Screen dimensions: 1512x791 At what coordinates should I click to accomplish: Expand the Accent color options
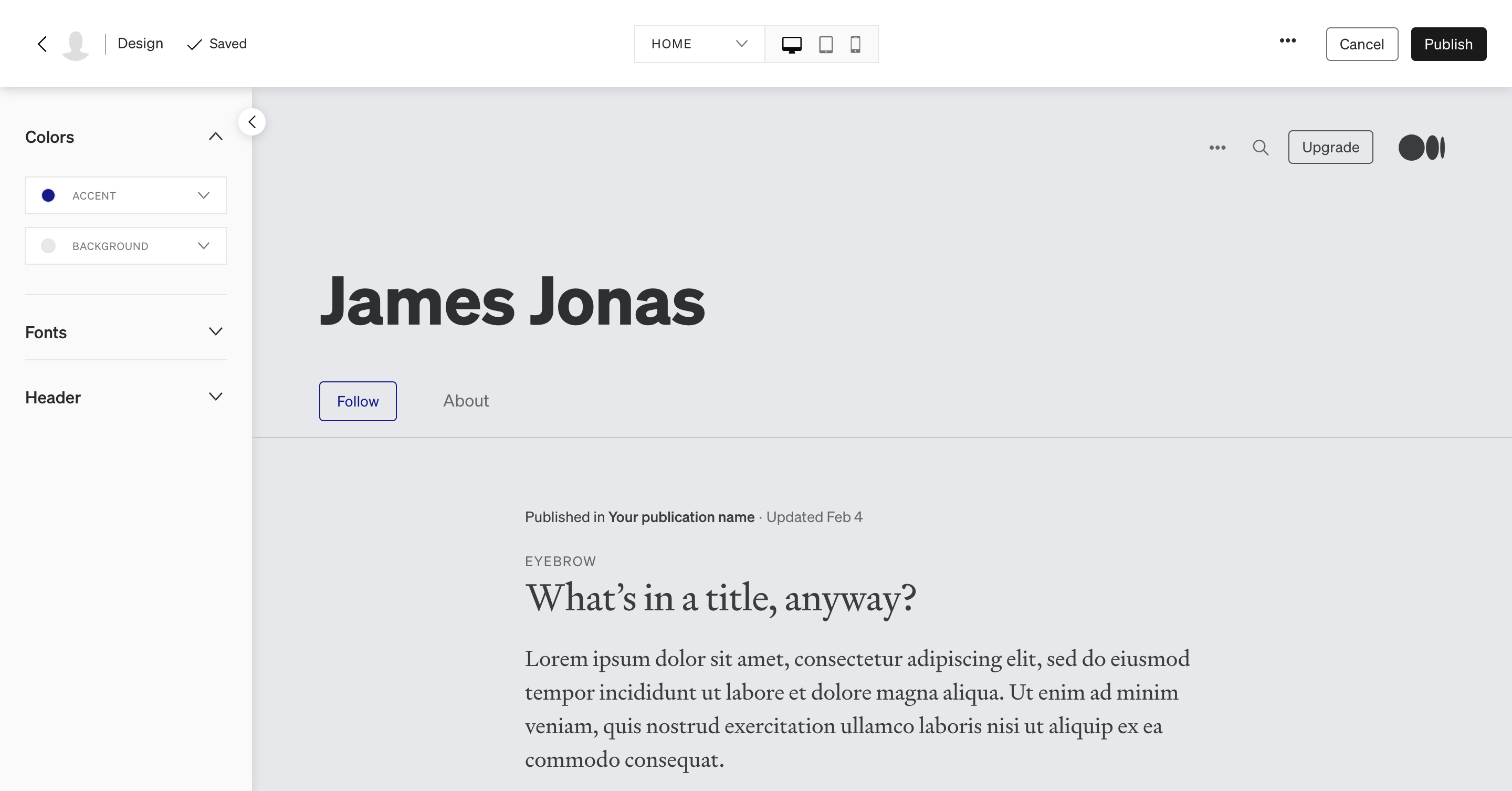(x=203, y=195)
